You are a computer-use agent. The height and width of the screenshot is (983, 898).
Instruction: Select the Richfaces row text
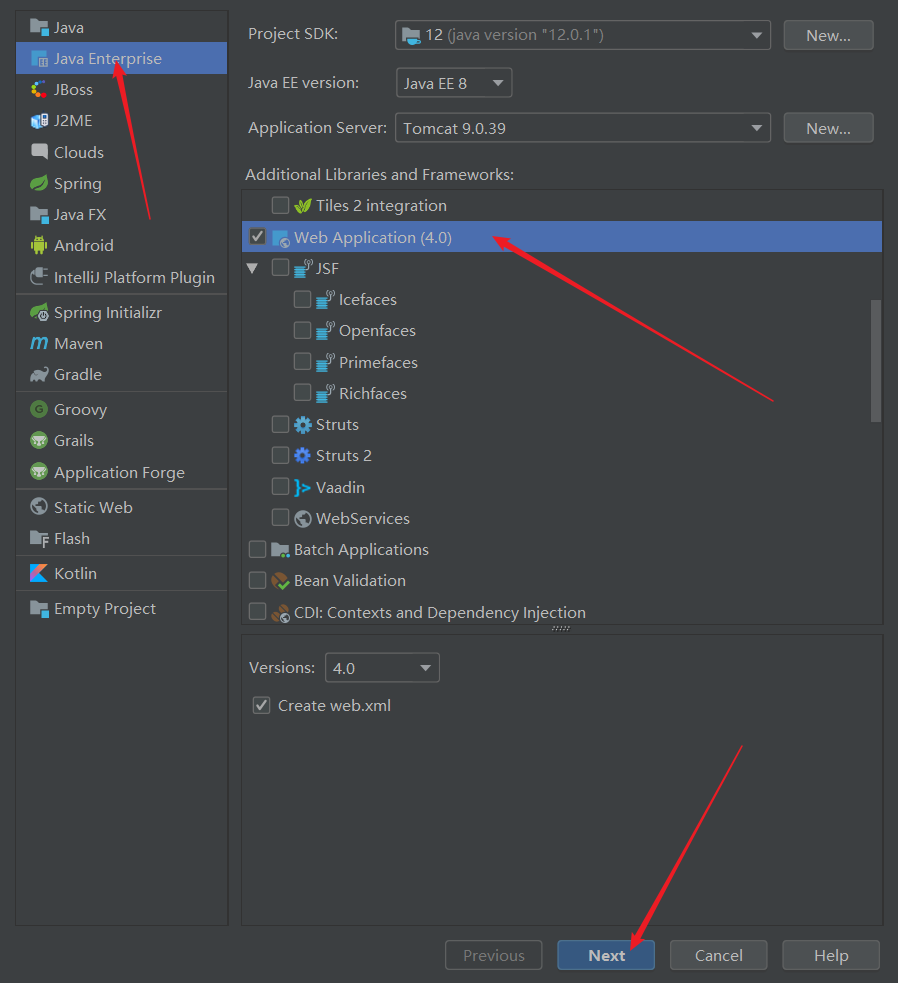tap(373, 394)
